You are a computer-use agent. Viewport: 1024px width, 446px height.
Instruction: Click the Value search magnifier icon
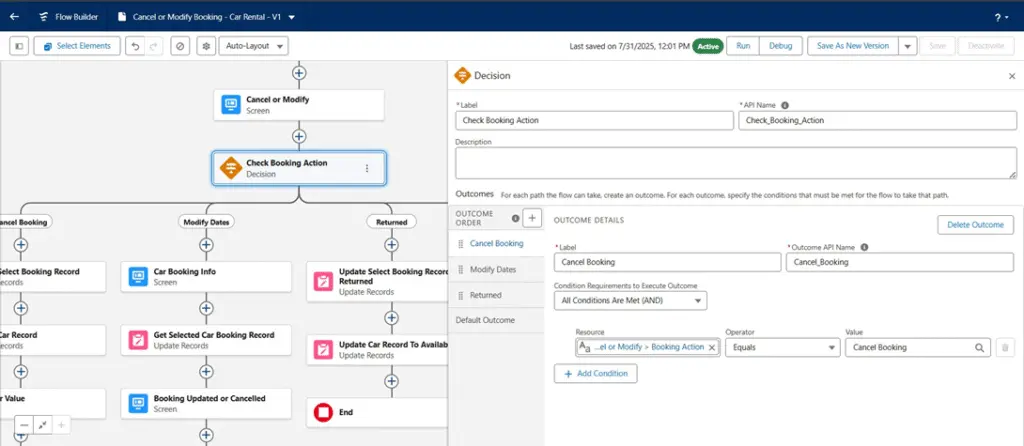pos(980,348)
